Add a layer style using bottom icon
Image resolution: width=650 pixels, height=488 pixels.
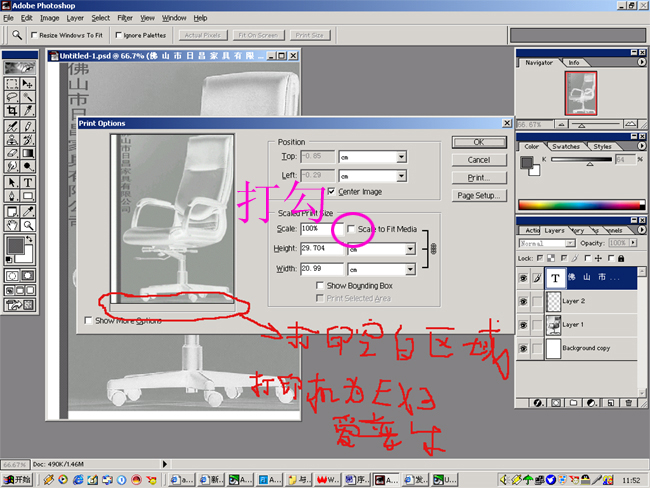[x=538, y=403]
